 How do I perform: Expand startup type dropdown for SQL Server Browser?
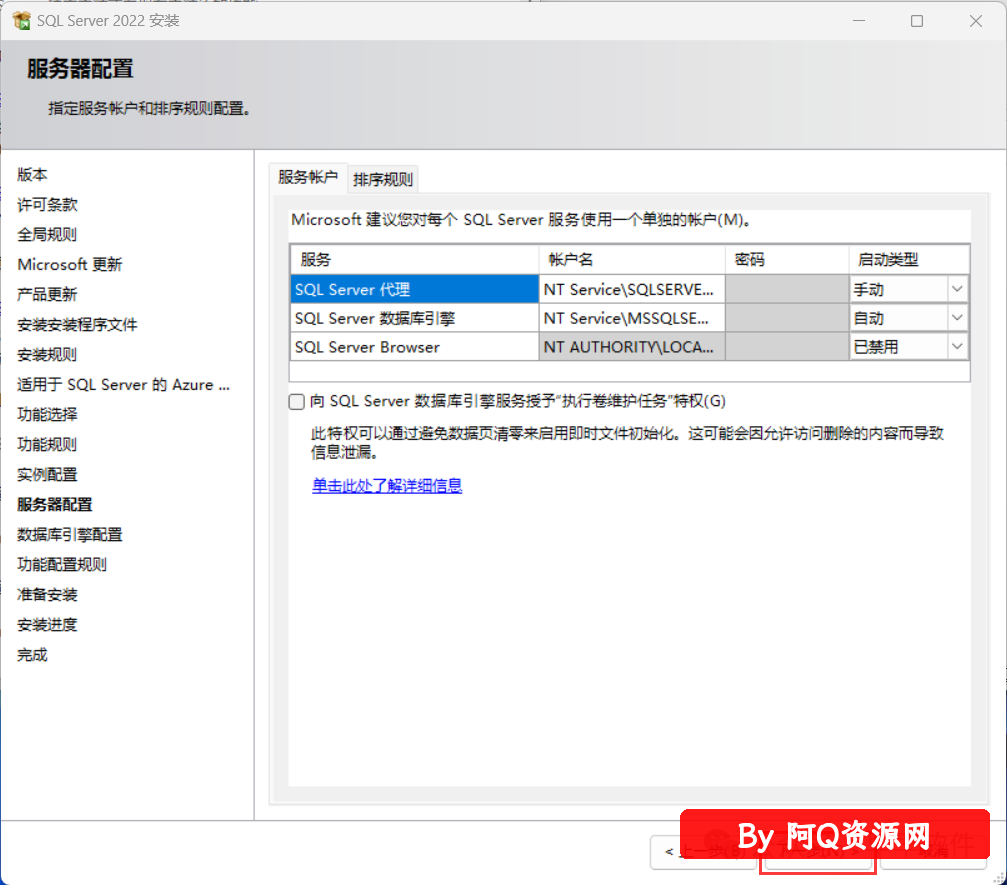tap(957, 347)
